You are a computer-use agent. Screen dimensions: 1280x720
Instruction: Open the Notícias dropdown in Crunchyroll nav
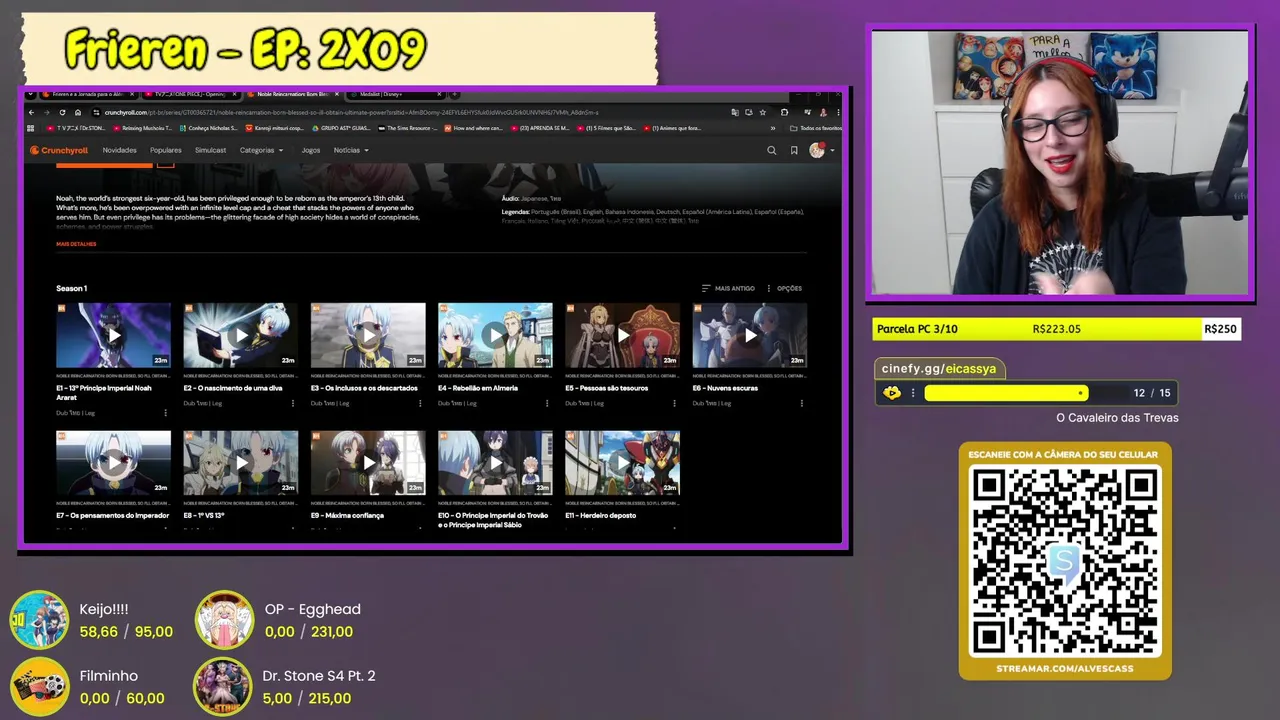(351, 150)
